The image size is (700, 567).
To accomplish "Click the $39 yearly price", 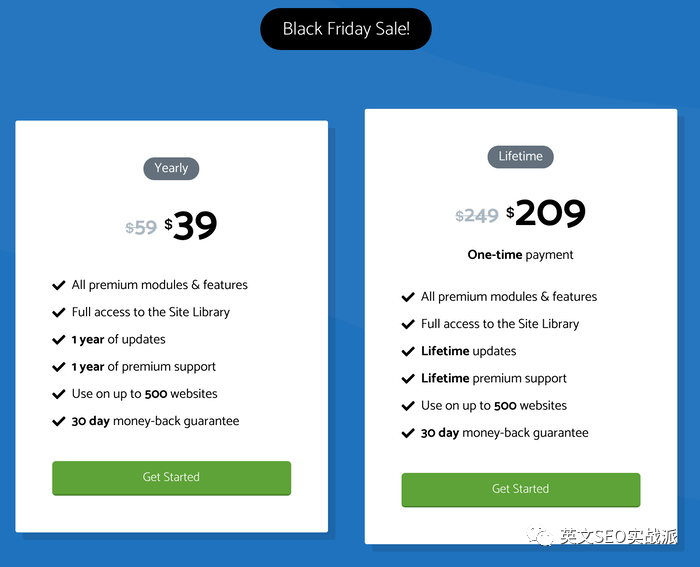I will [192, 225].
